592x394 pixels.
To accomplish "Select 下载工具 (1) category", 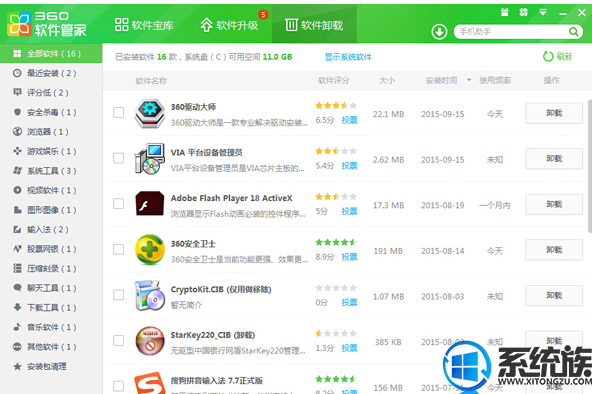I will pyautogui.click(x=51, y=308).
